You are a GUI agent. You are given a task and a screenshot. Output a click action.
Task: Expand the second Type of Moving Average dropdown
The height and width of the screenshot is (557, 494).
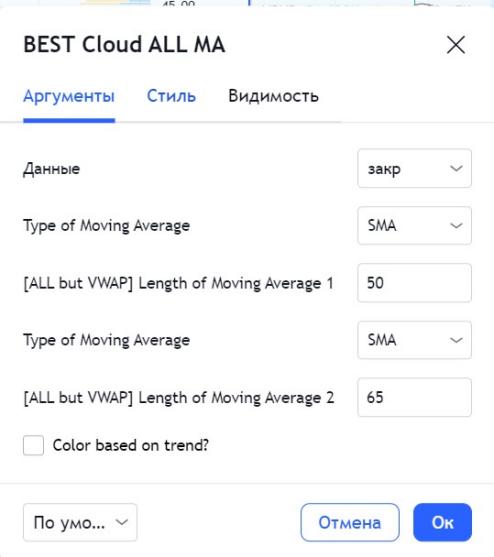414,340
